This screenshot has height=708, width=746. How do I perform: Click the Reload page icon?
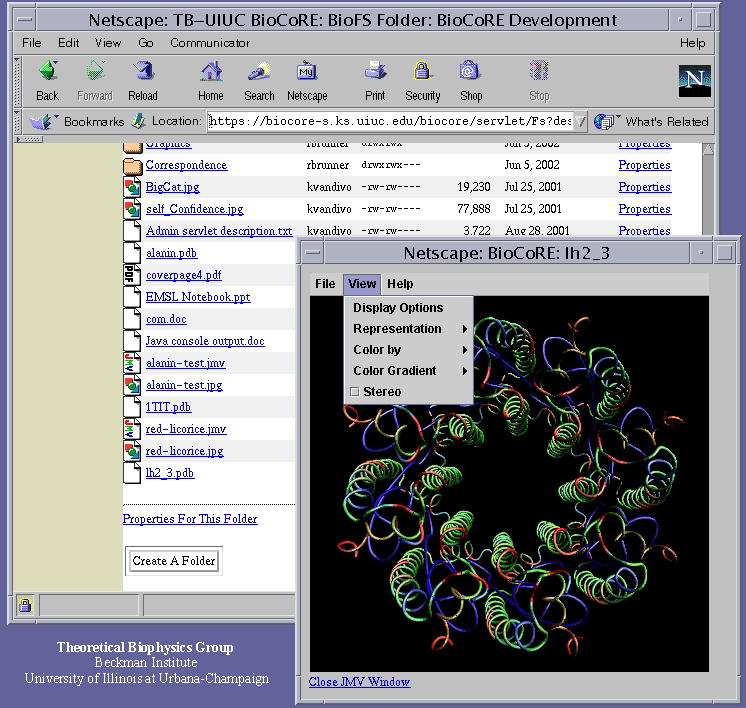coord(143,72)
